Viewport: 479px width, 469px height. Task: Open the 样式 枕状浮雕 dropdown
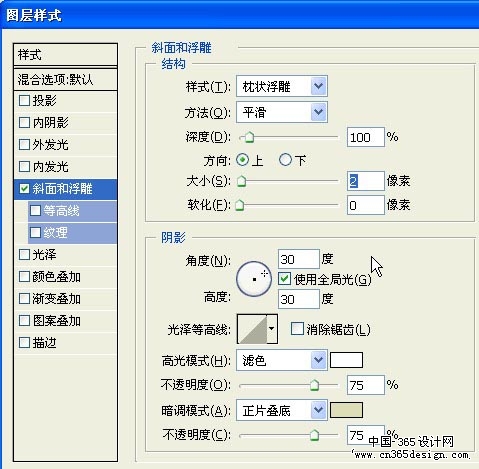click(x=282, y=86)
